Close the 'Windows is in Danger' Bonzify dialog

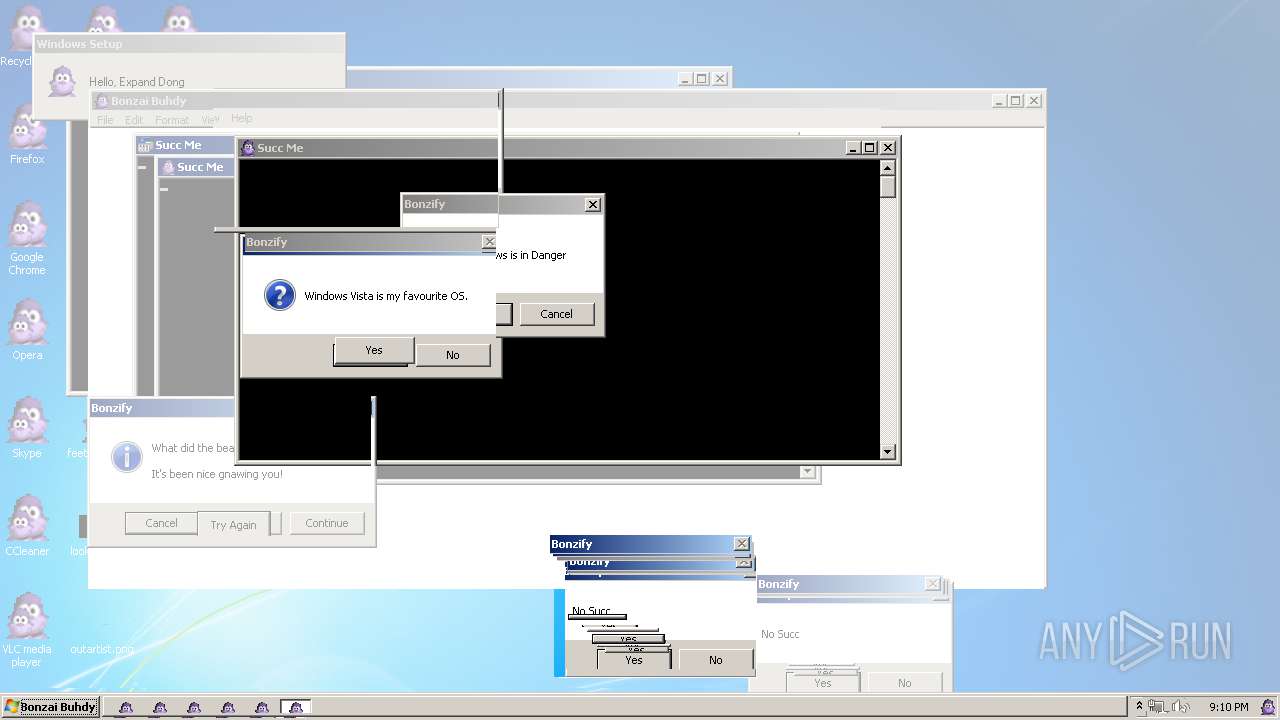point(593,204)
